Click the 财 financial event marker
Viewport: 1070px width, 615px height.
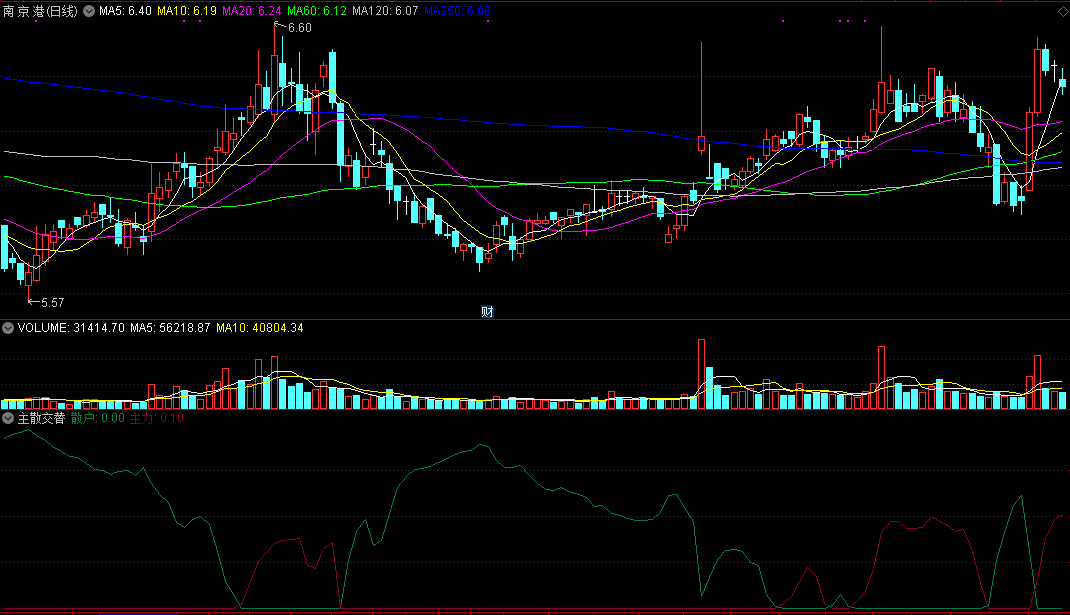487,312
